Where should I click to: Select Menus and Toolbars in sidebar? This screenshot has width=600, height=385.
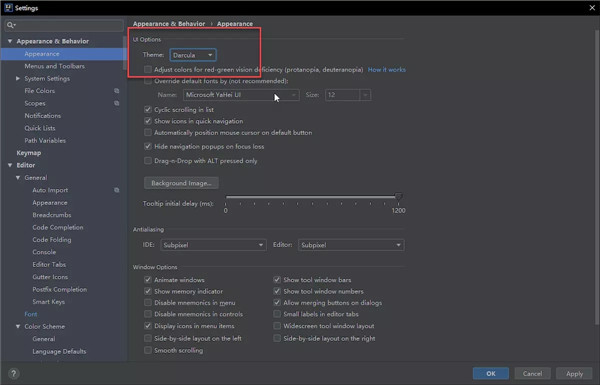55,66
